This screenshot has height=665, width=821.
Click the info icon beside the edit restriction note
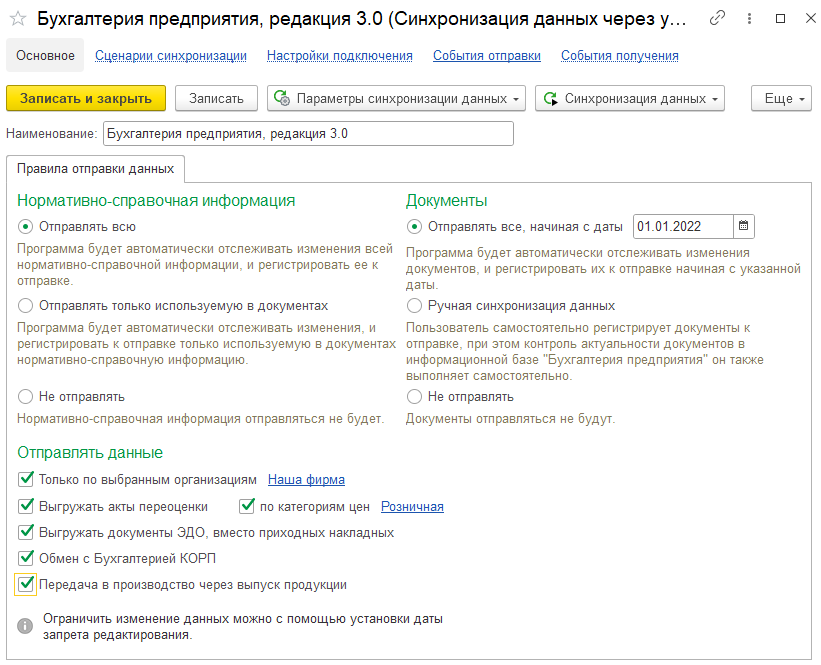25,626
